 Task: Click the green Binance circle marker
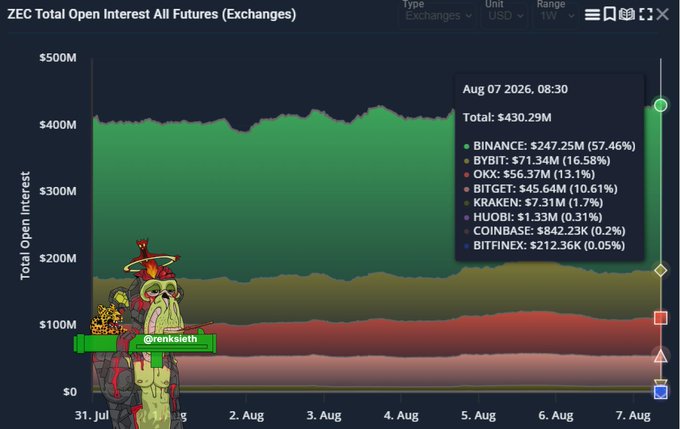[660, 105]
